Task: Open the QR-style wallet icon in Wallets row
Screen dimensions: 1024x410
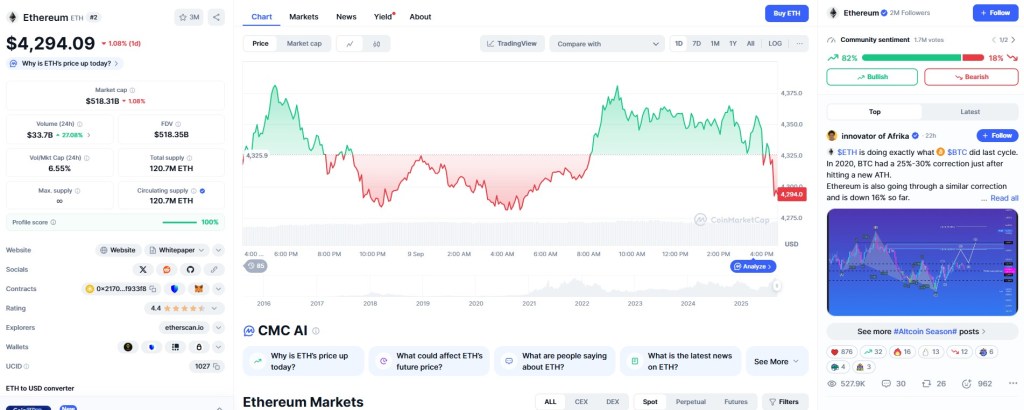Action: (x=175, y=347)
